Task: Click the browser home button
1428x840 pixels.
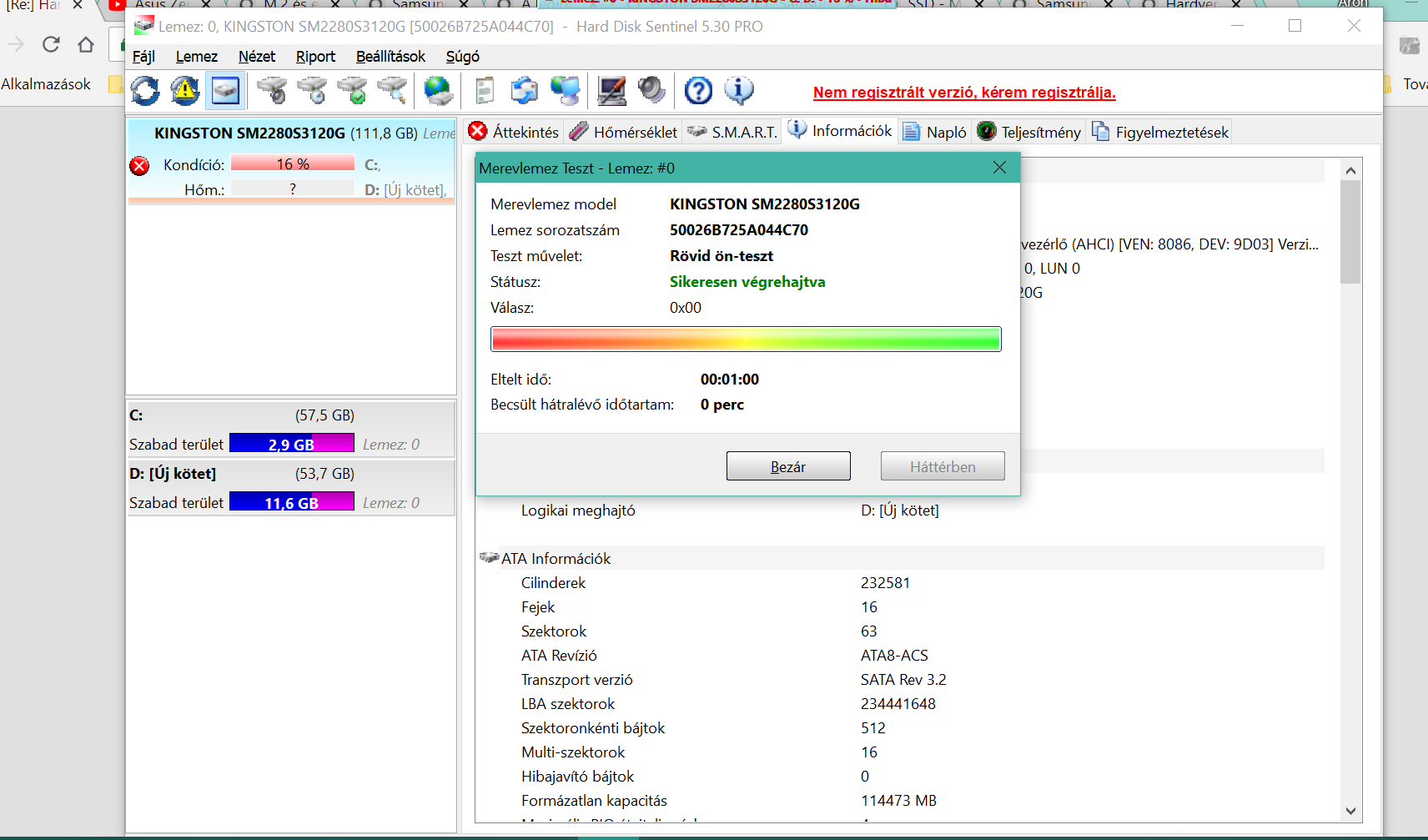Action: (x=86, y=44)
